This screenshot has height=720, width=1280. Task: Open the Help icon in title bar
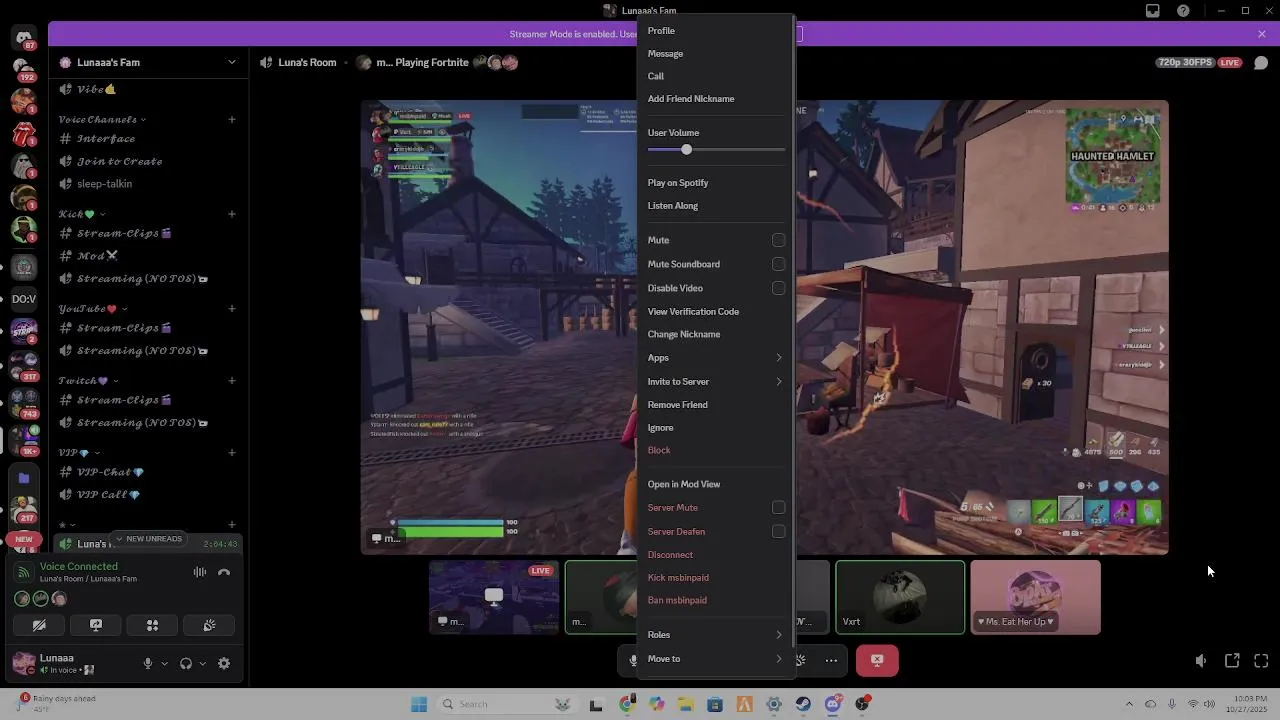click(1184, 11)
